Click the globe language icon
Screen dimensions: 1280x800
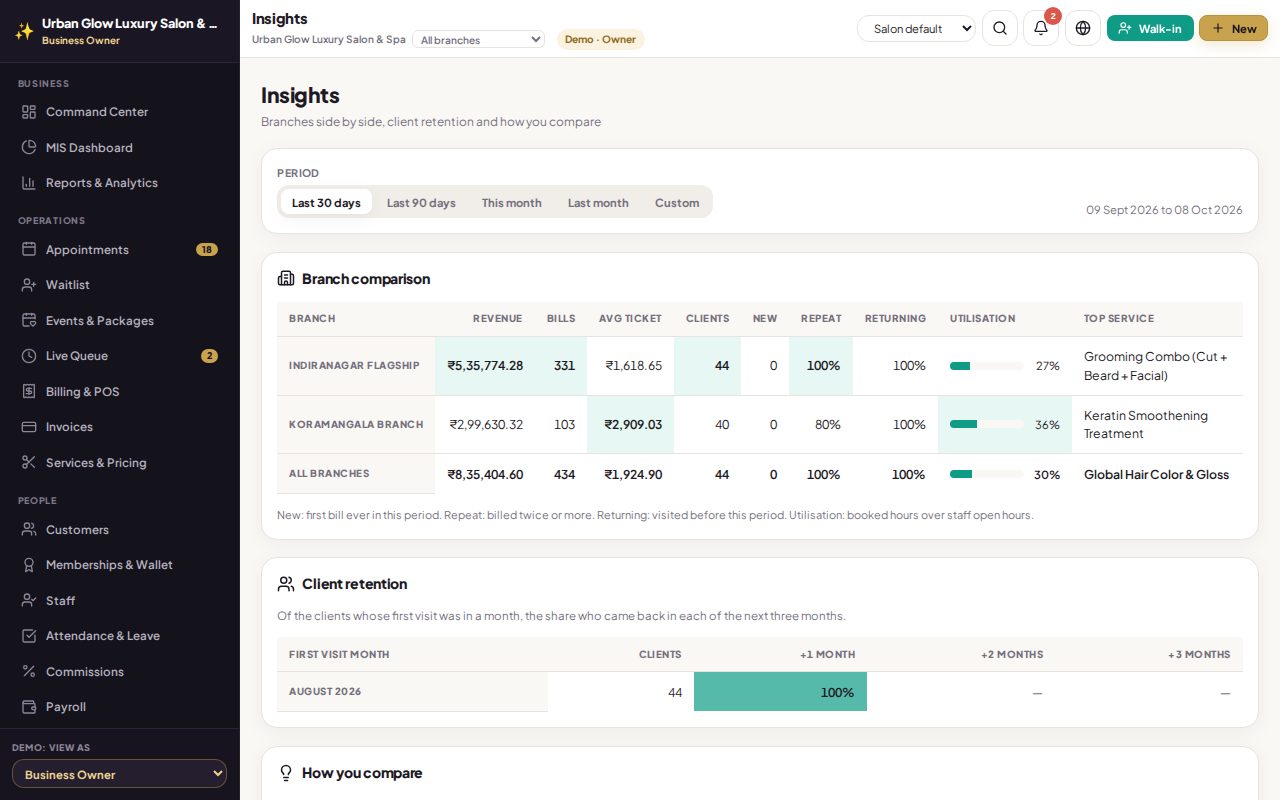point(1083,28)
